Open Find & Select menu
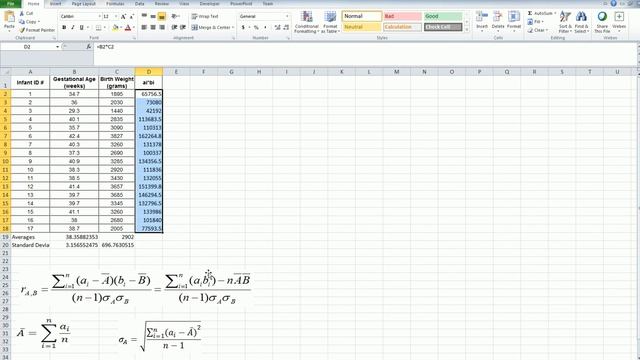The height and width of the screenshot is (360, 640). (581, 22)
